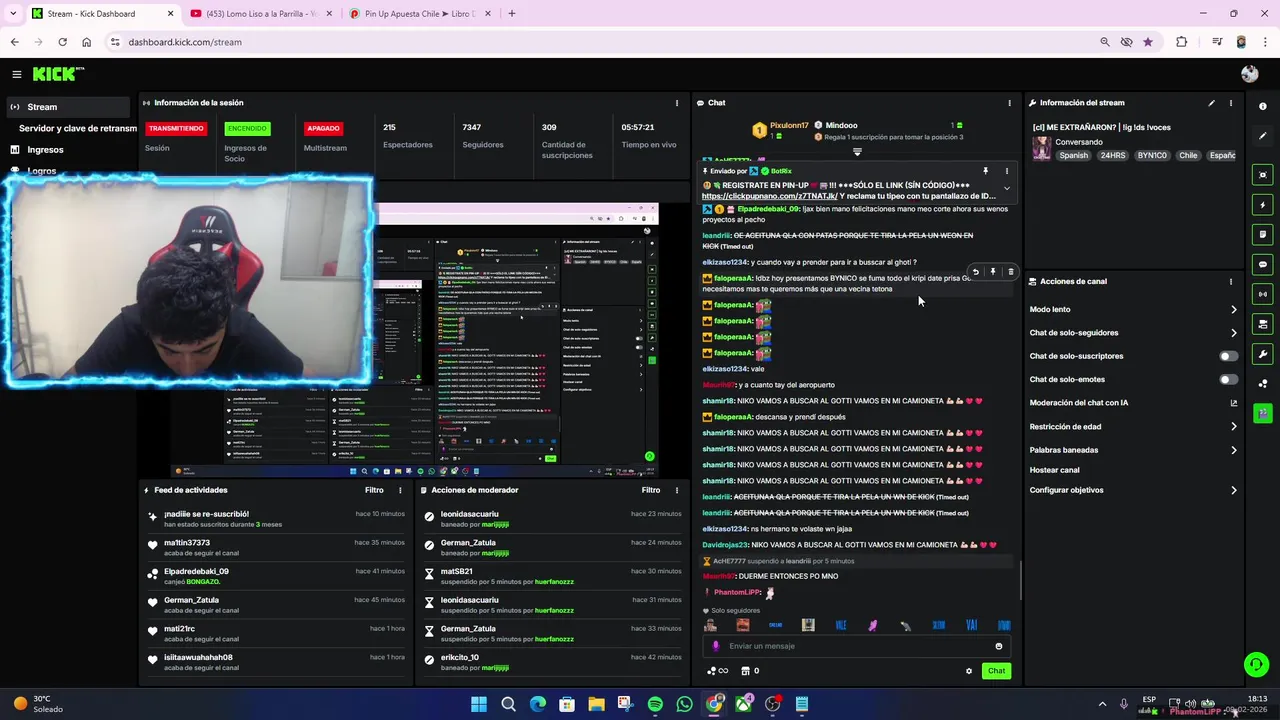Open the clickpupnano.com link in chat
1280x720 pixels.
769,196
